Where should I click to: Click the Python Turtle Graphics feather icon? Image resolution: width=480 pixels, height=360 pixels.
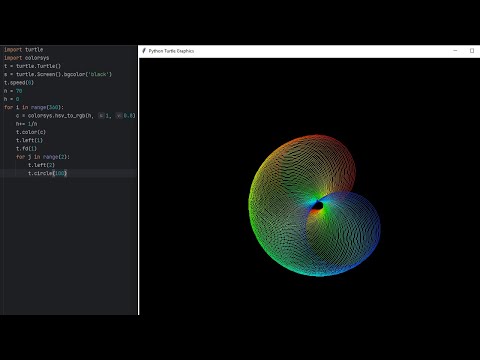coord(144,51)
